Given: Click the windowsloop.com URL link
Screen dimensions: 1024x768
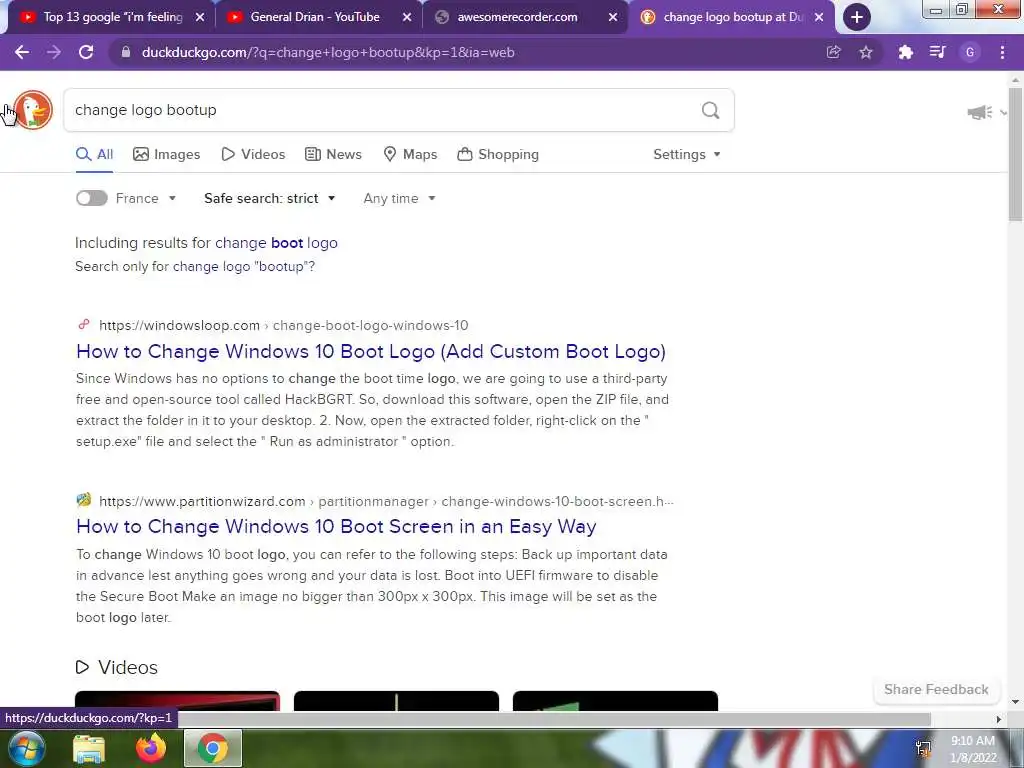Looking at the screenshot, I should (283, 325).
